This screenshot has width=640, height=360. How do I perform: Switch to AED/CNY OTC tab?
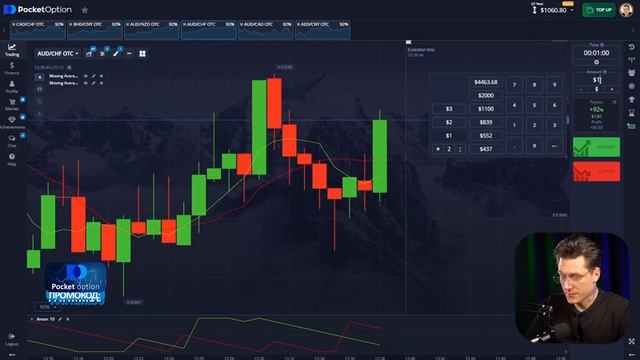coord(323,30)
